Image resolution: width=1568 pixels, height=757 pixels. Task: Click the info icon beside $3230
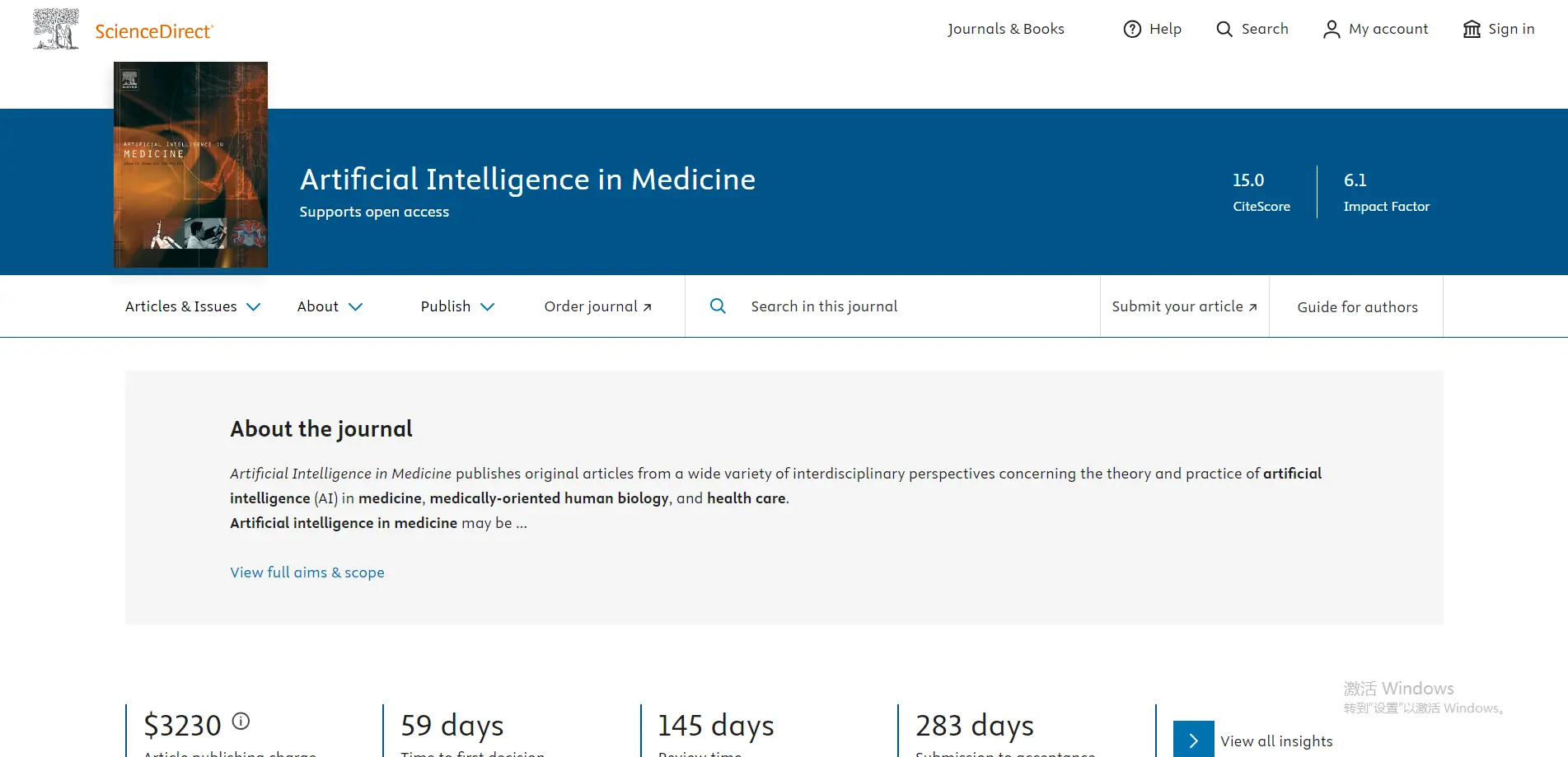coord(241,722)
